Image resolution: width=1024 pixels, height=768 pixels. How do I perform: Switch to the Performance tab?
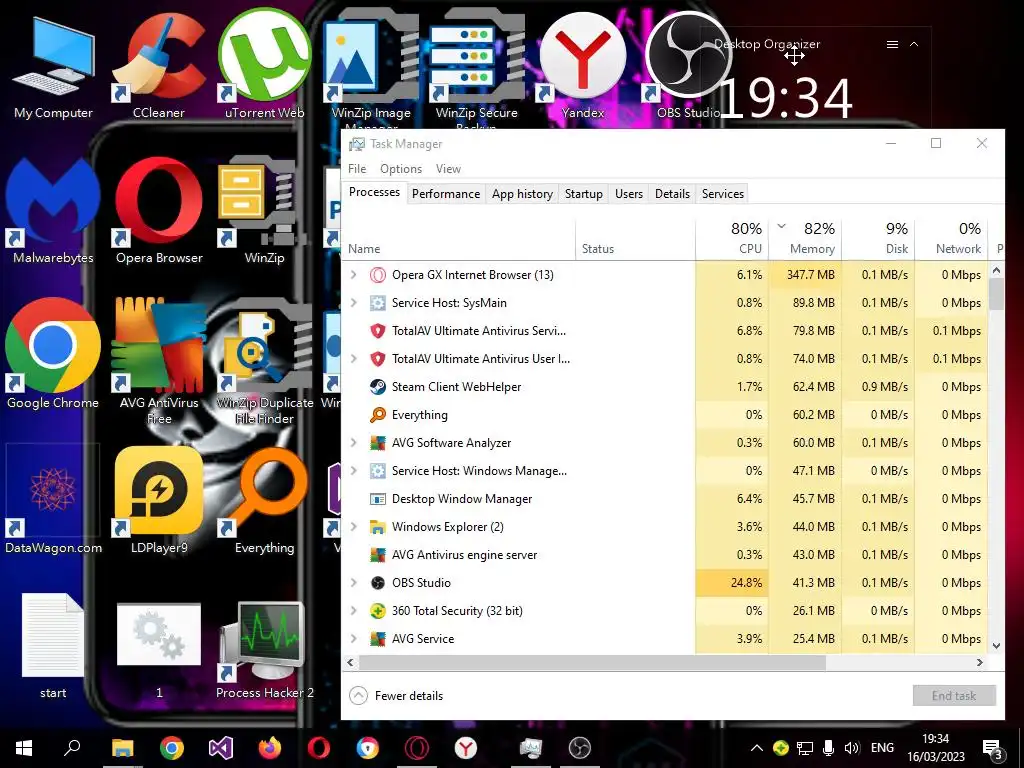tap(446, 194)
